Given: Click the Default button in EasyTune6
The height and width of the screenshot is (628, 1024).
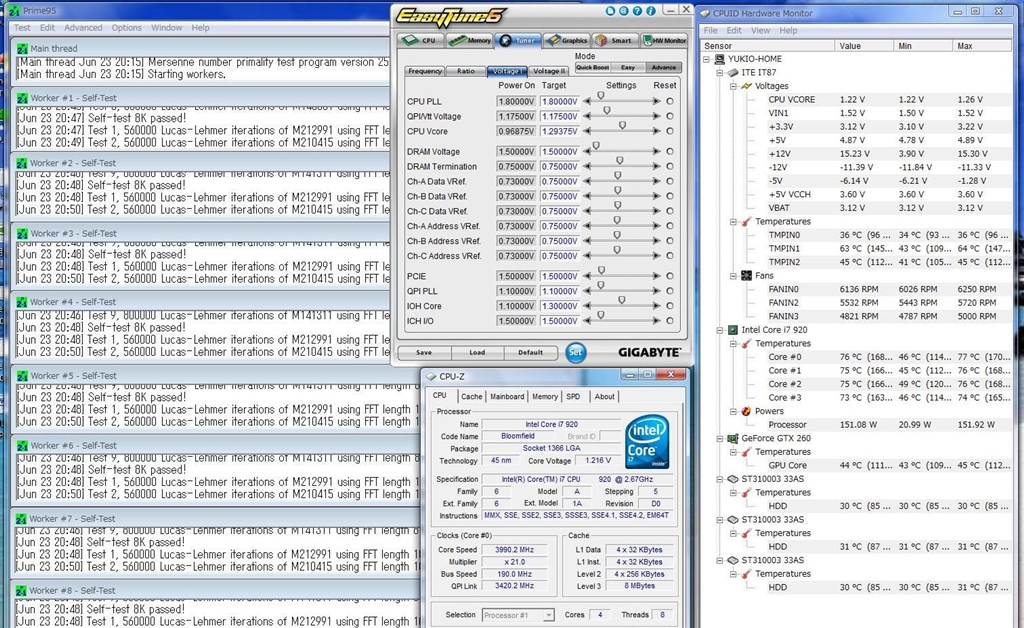Looking at the screenshot, I should tap(530, 352).
